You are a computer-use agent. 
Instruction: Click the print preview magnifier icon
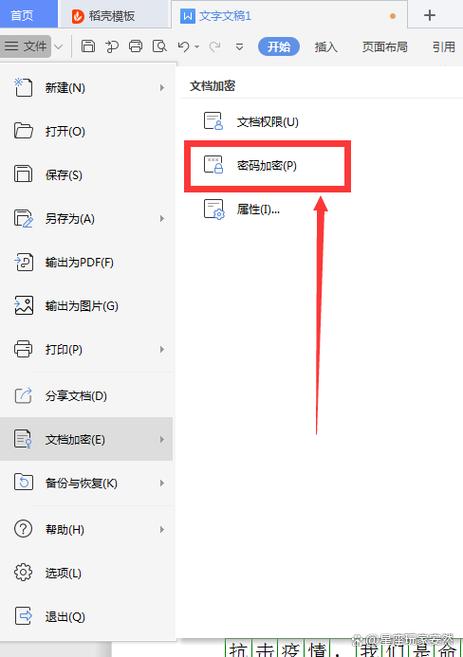click(160, 46)
